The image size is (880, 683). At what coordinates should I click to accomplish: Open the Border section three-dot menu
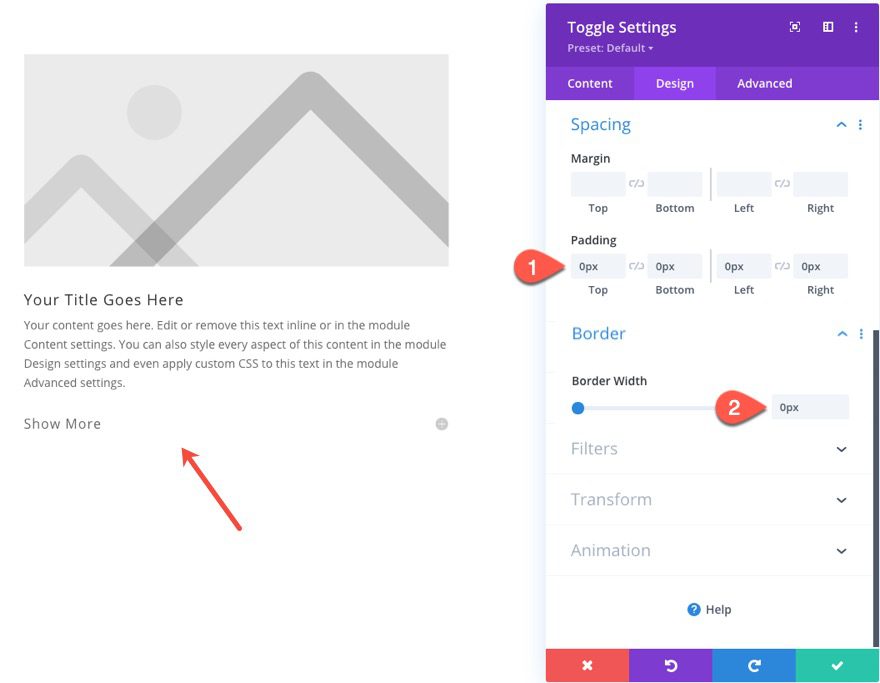861,333
